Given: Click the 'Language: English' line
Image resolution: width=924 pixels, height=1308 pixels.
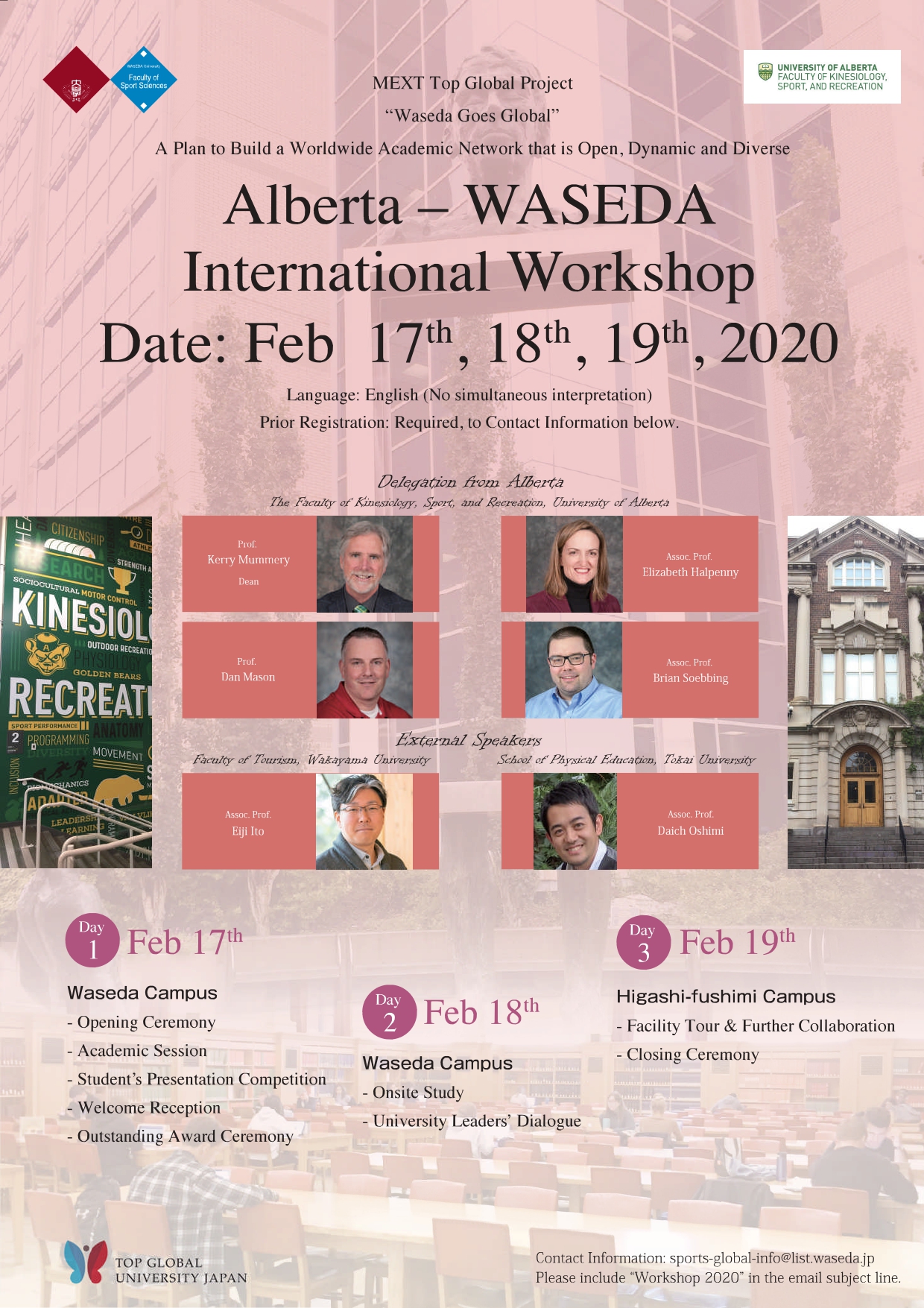Looking at the screenshot, I should pos(469,395).
